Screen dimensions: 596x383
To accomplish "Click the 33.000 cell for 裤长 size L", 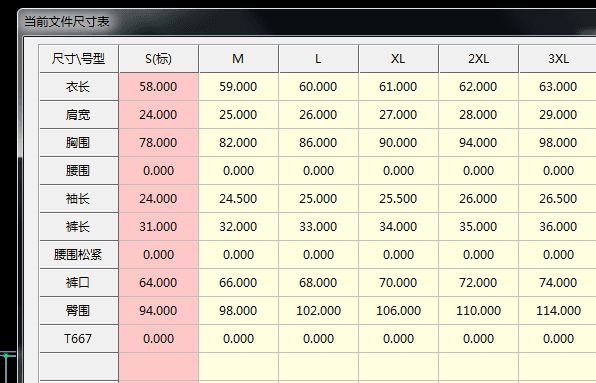I will click(319, 227).
